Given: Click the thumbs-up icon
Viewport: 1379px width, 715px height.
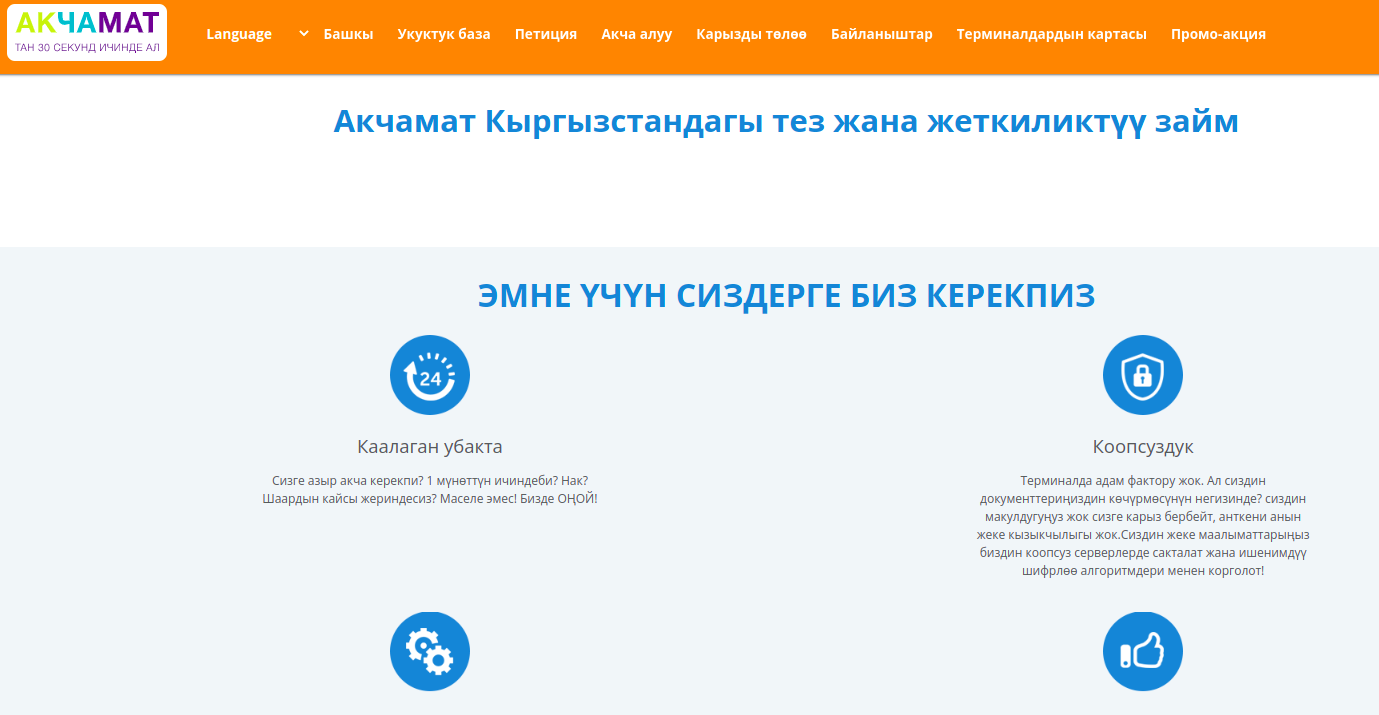Looking at the screenshot, I should 1142,651.
